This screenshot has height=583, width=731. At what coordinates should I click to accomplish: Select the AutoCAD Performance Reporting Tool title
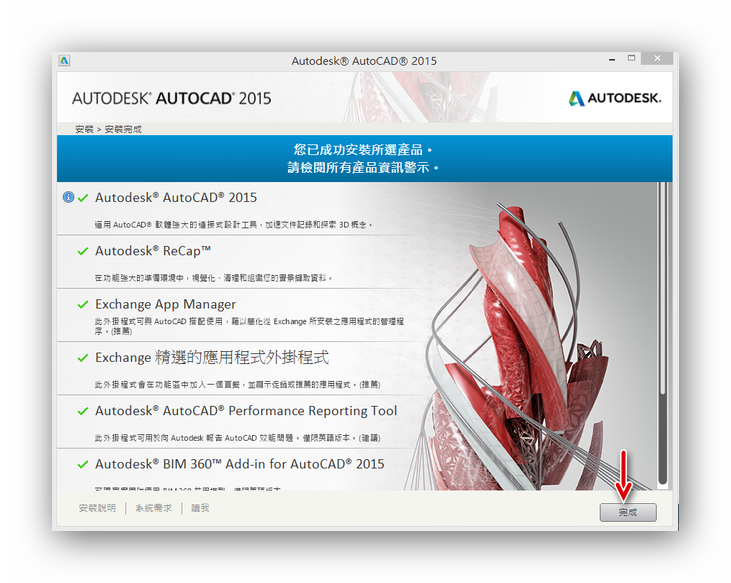(246, 411)
